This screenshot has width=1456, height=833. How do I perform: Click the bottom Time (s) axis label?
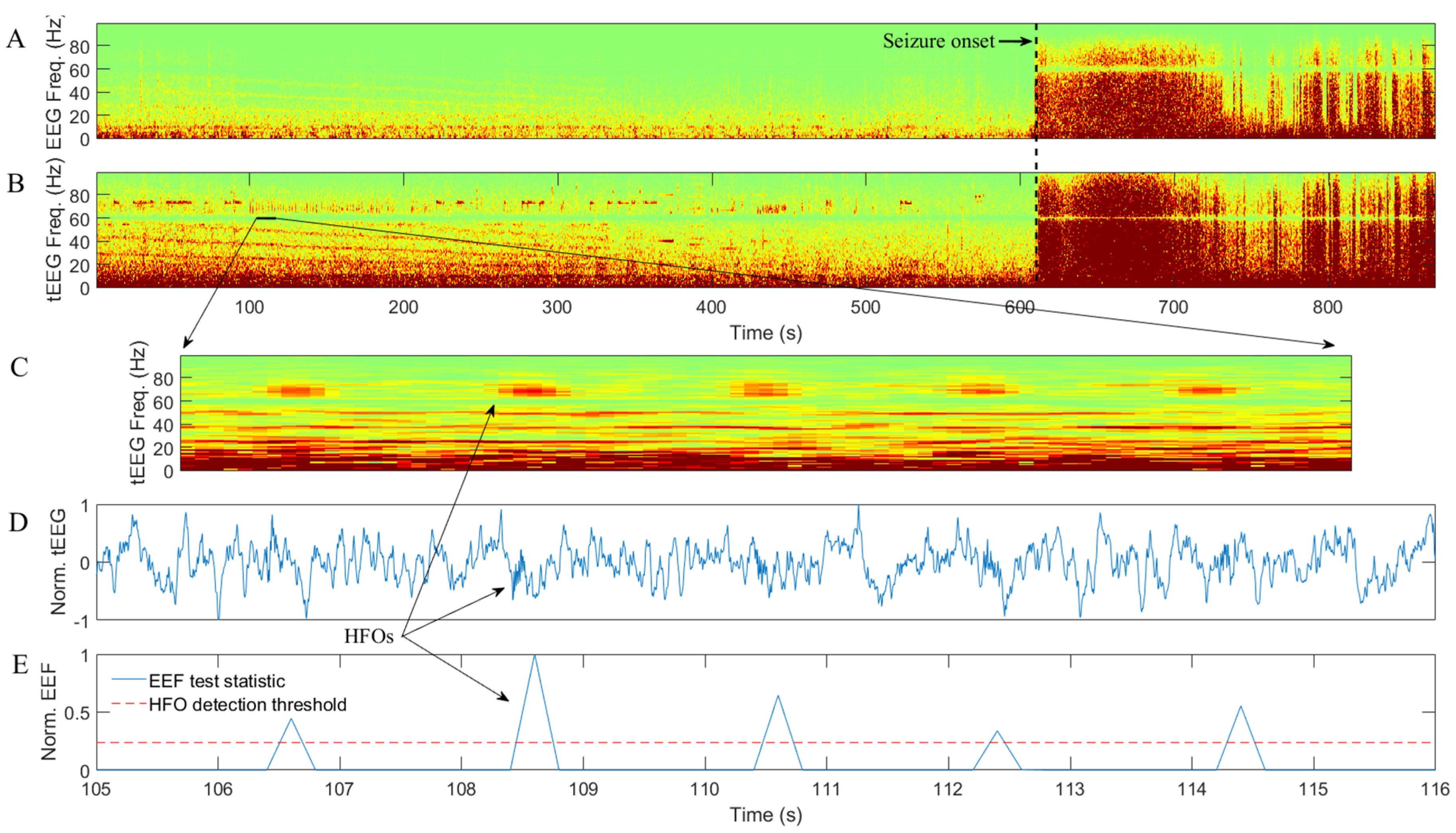(x=766, y=815)
